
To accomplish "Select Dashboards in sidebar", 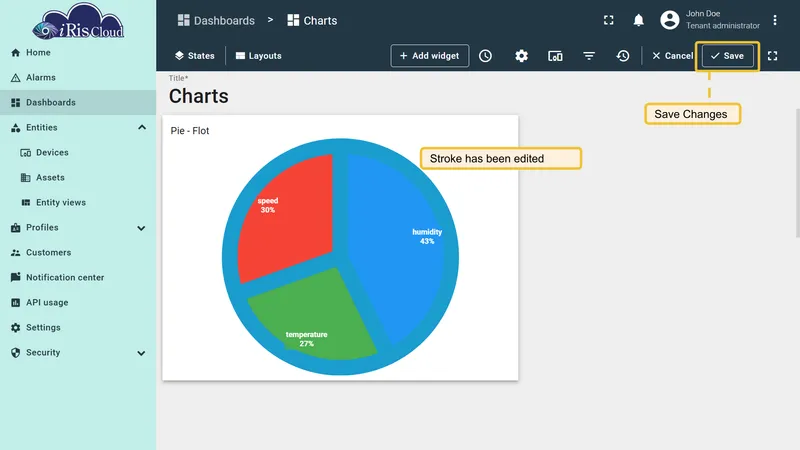I will point(78,103).
